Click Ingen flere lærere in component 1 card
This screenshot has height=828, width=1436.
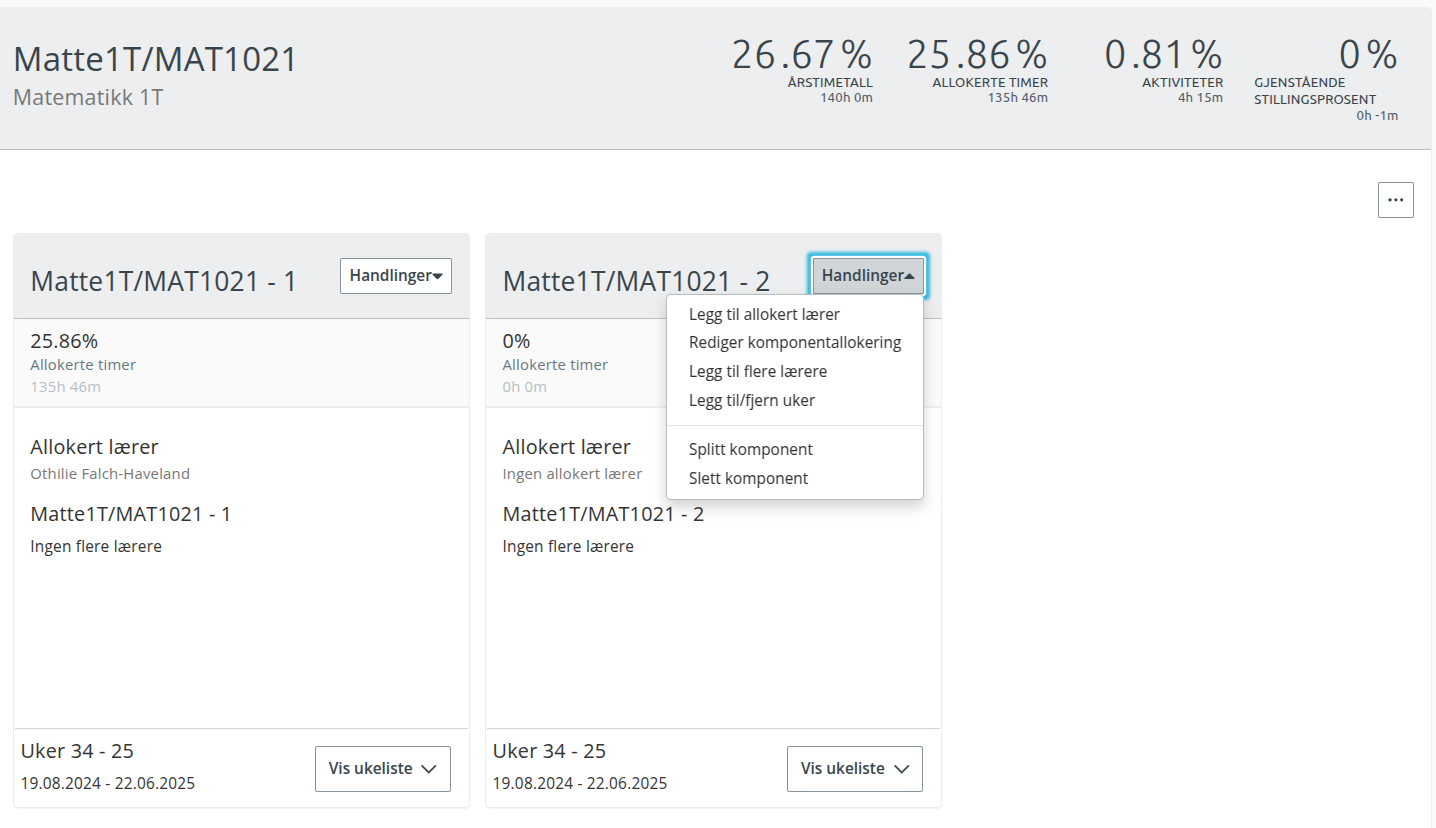click(x=96, y=546)
